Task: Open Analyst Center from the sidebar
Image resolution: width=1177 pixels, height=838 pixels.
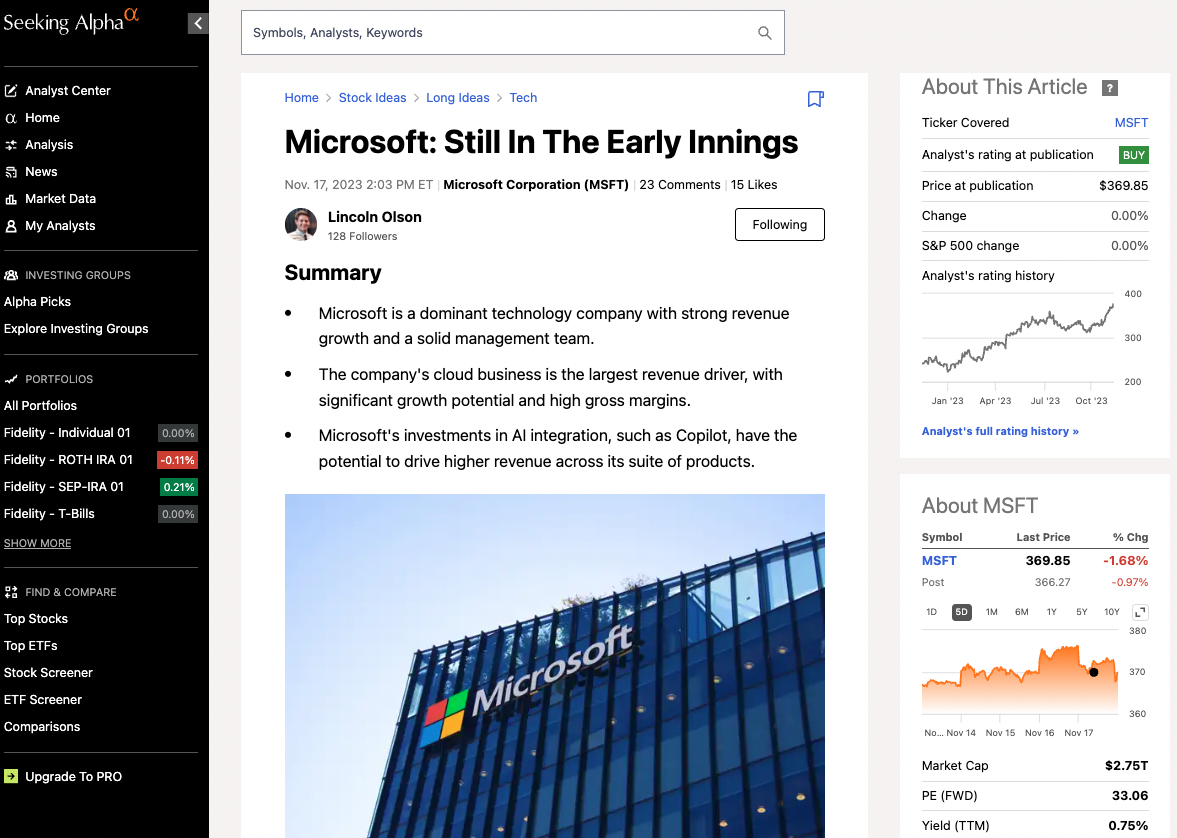Action: 68,91
